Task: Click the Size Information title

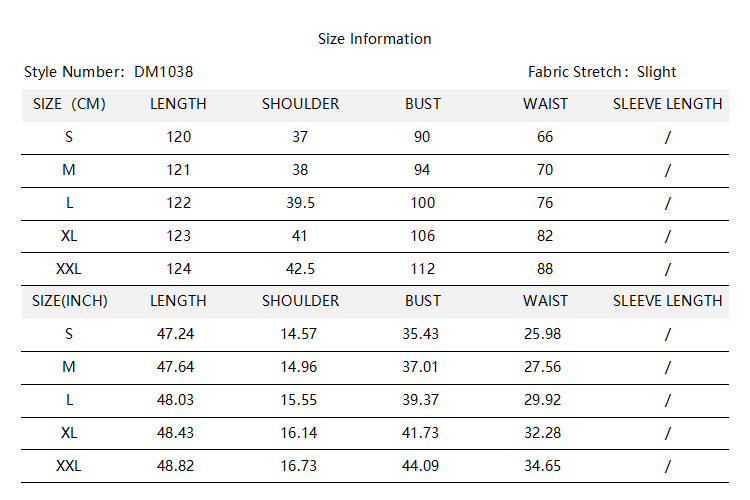Action: tap(375, 39)
